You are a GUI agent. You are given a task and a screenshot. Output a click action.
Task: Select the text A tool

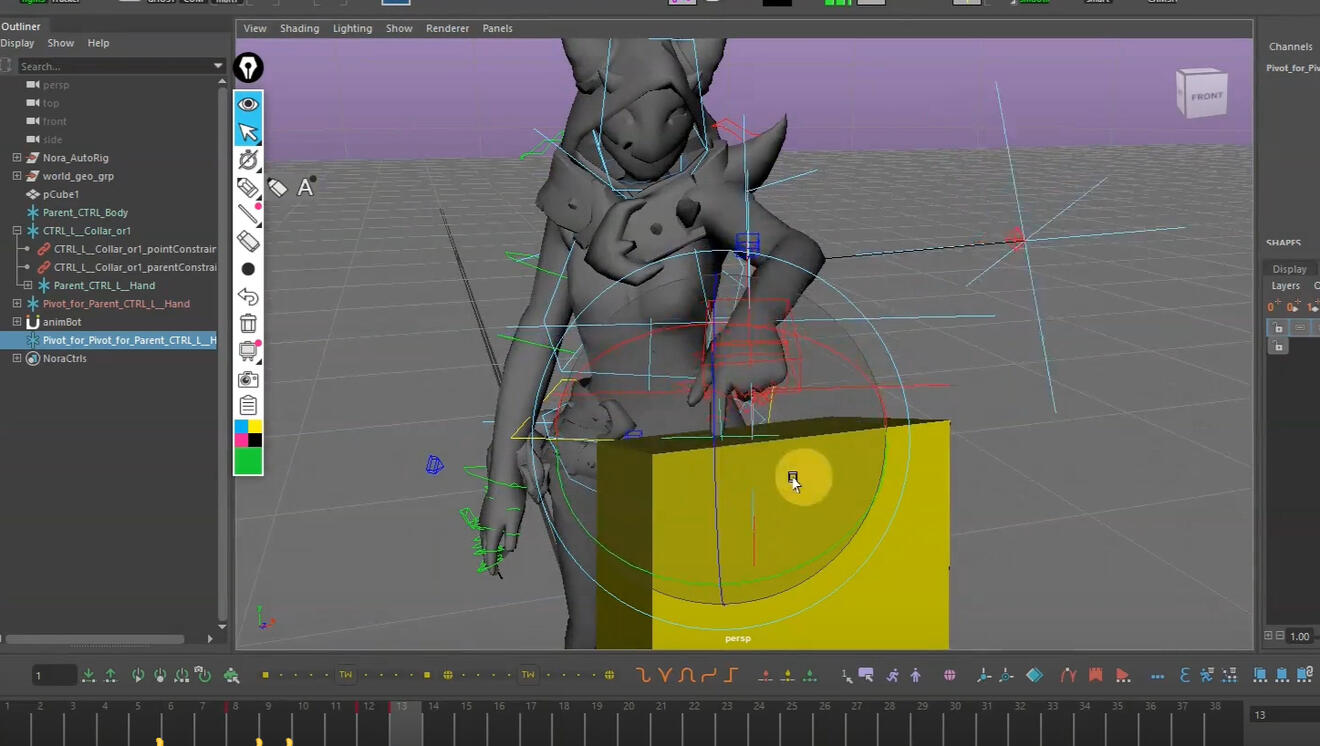(x=306, y=187)
